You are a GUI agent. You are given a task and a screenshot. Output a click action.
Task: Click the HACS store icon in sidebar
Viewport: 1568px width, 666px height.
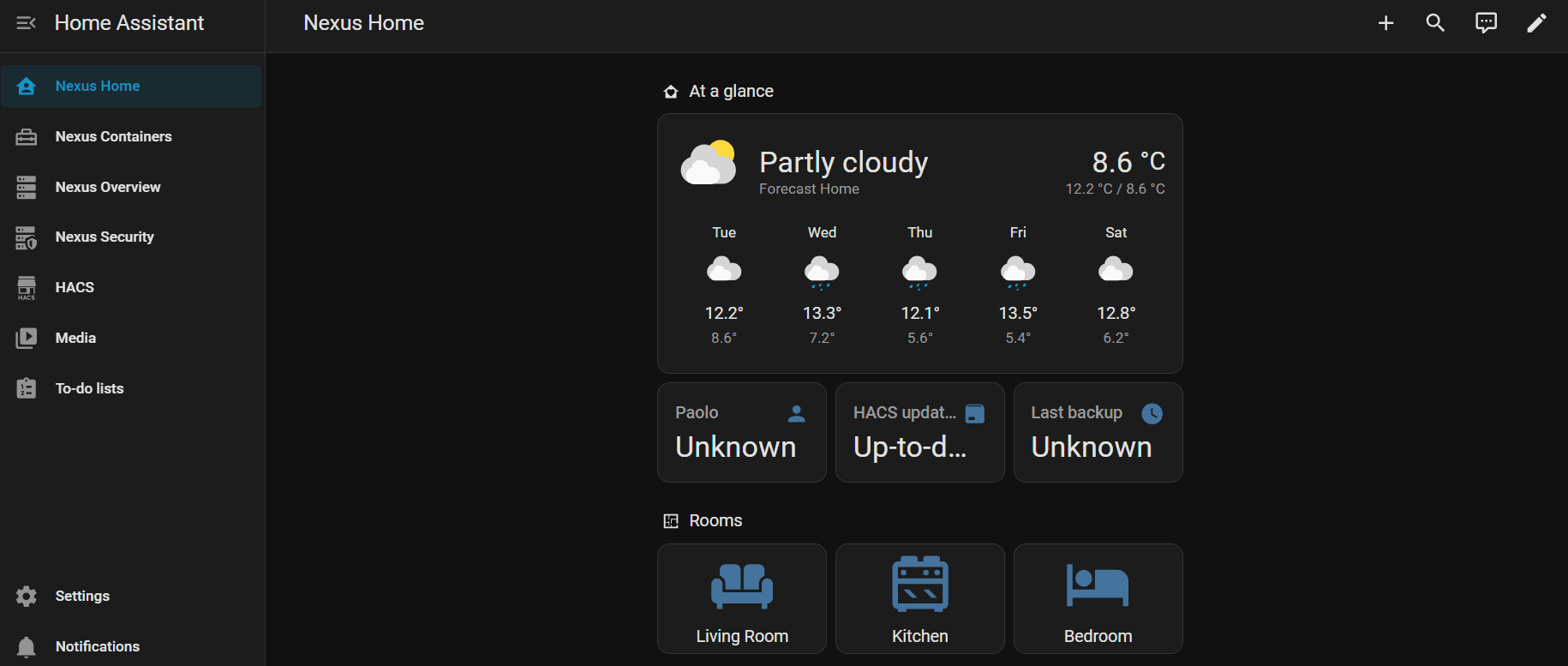(27, 287)
